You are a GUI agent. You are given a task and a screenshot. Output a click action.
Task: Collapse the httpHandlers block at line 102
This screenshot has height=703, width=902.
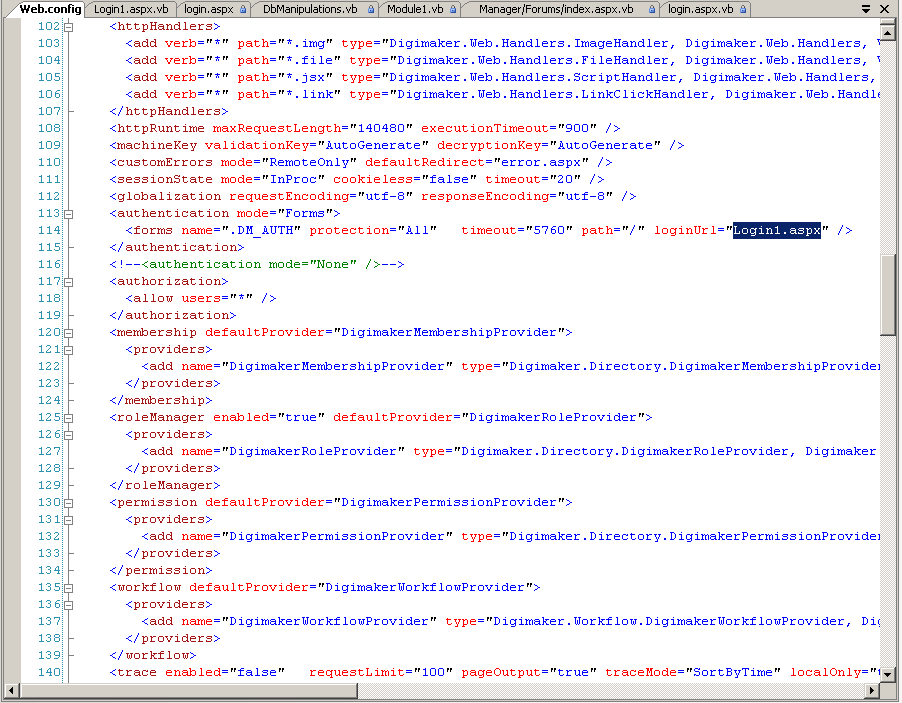tap(68, 26)
